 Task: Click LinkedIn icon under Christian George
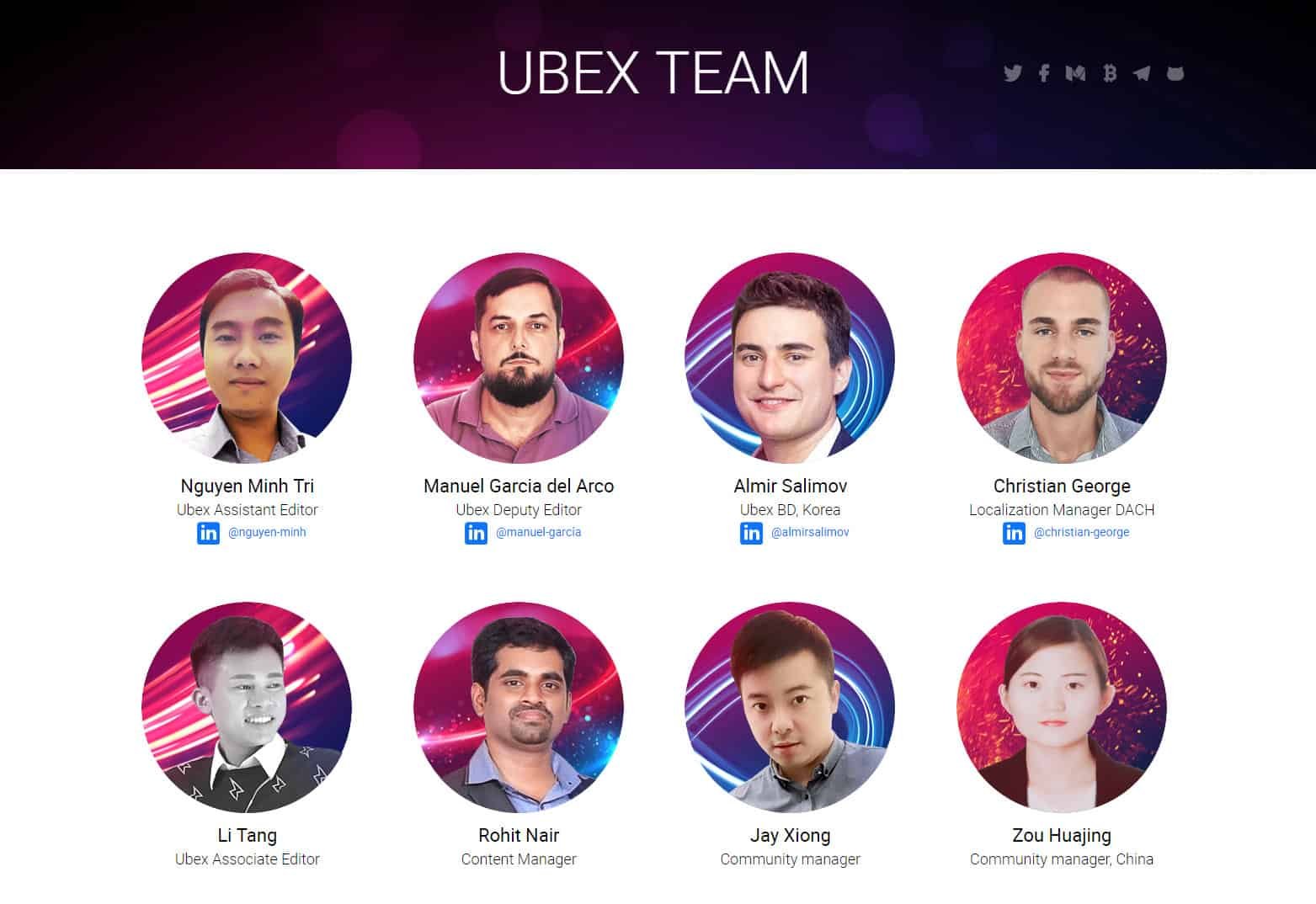coord(1014,533)
